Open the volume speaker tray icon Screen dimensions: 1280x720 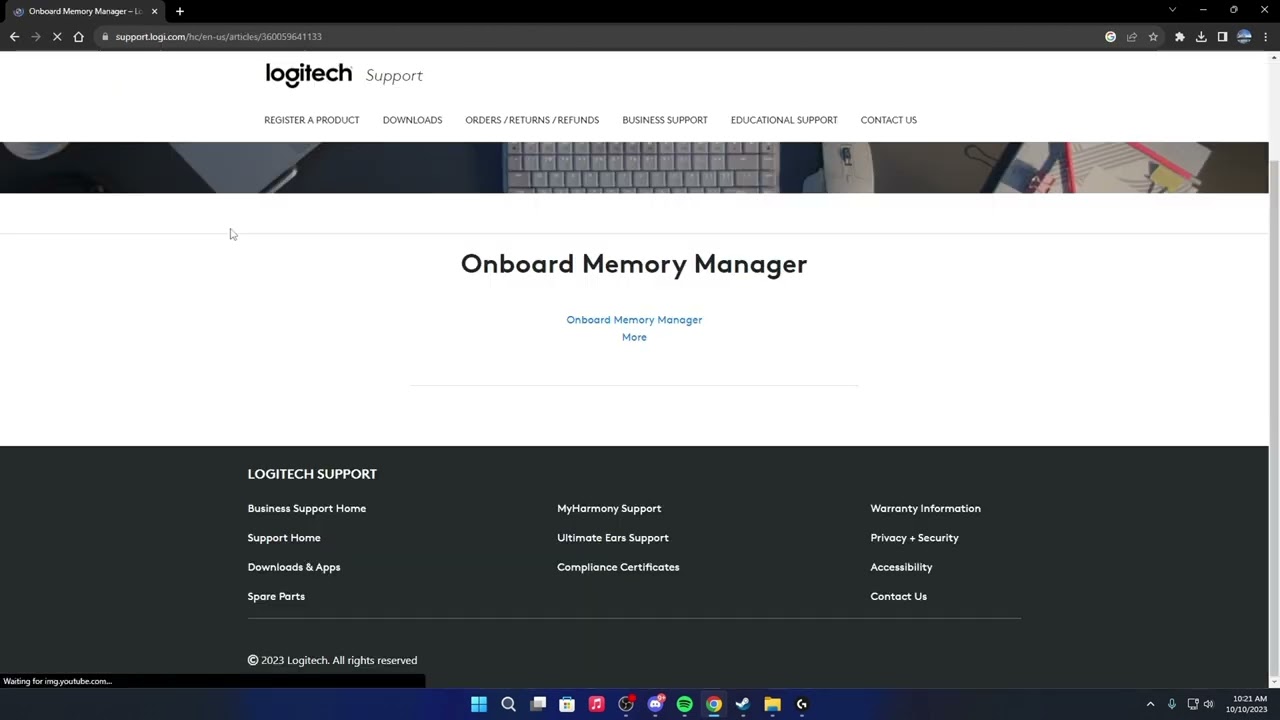[x=1209, y=704]
